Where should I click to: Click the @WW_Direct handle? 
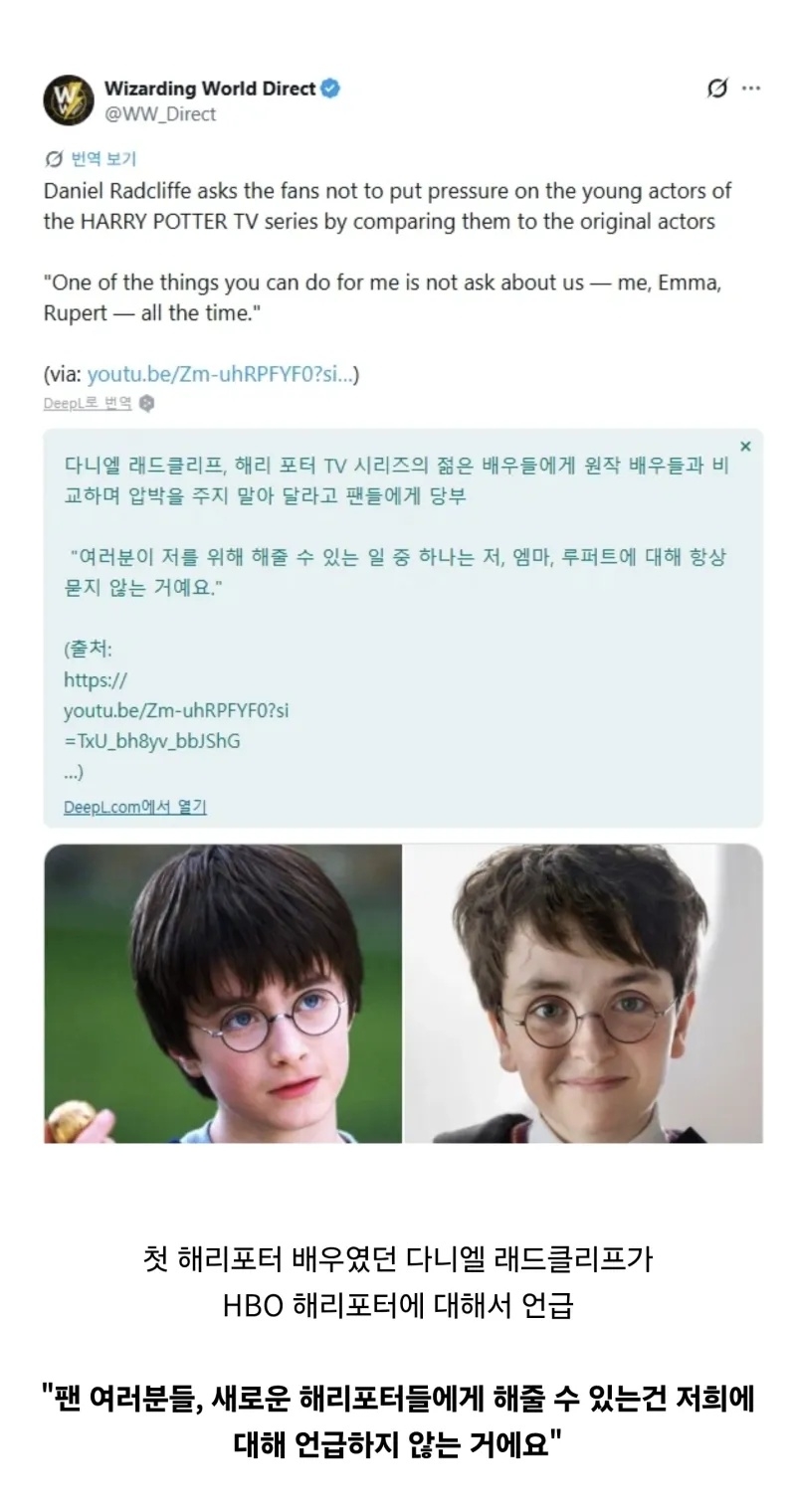pos(159,114)
